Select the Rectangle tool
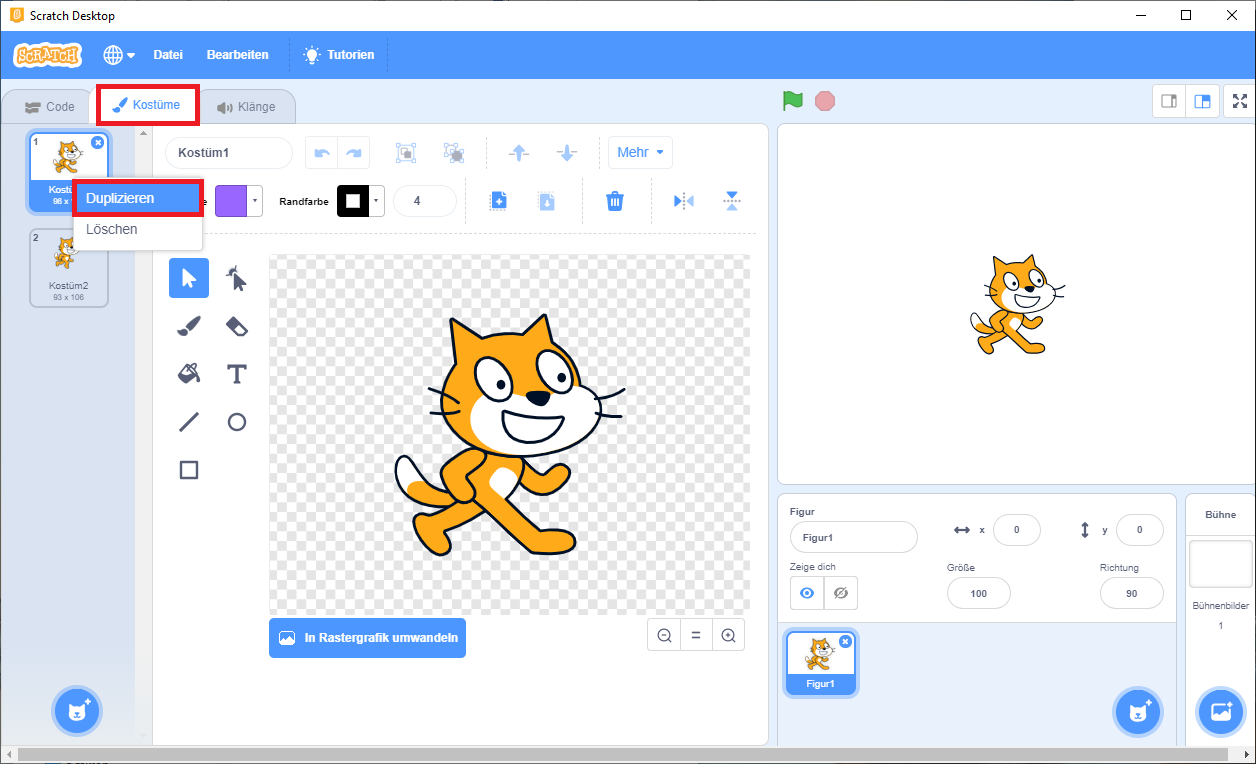This screenshot has width=1256, height=764. [x=189, y=470]
